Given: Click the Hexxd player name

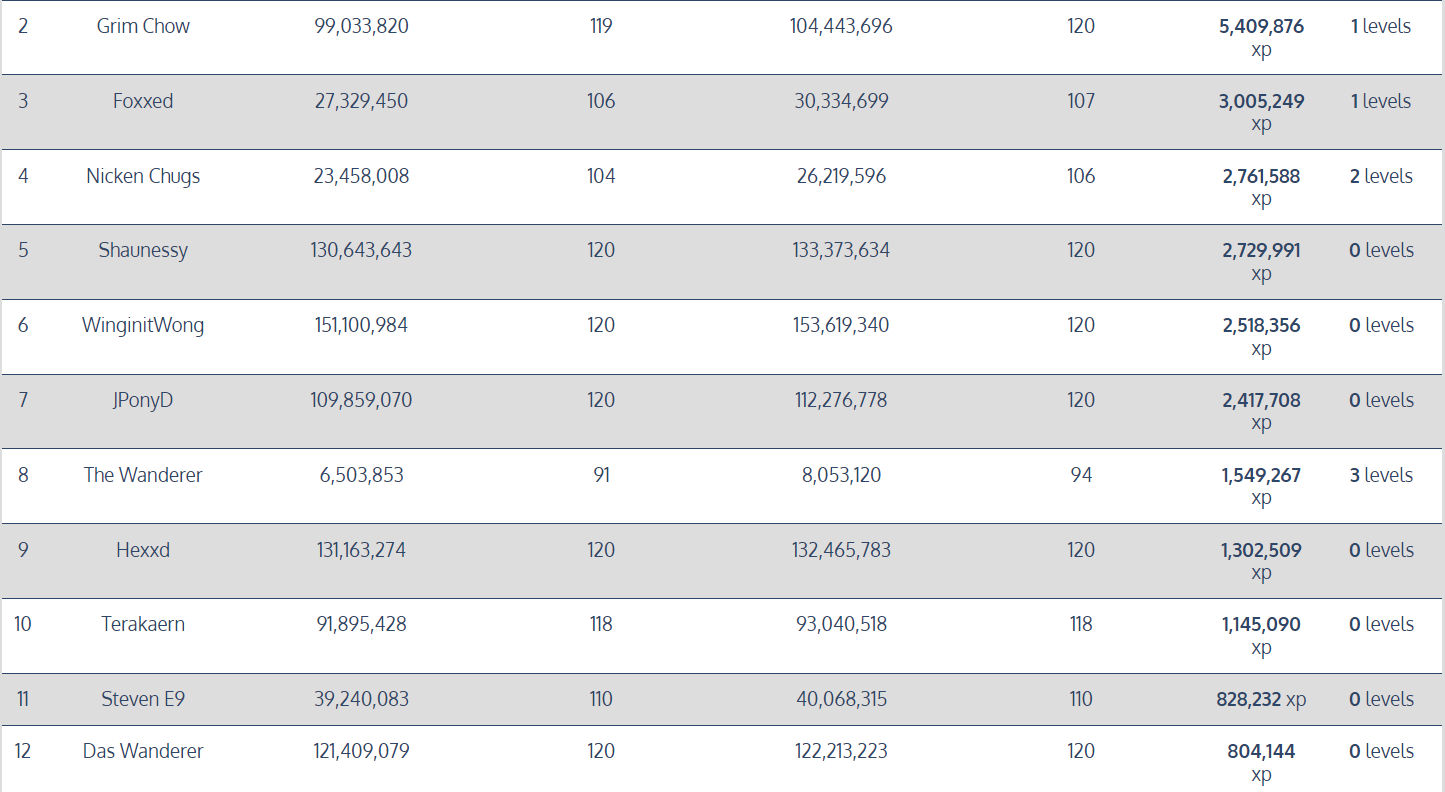Looking at the screenshot, I should [143, 550].
